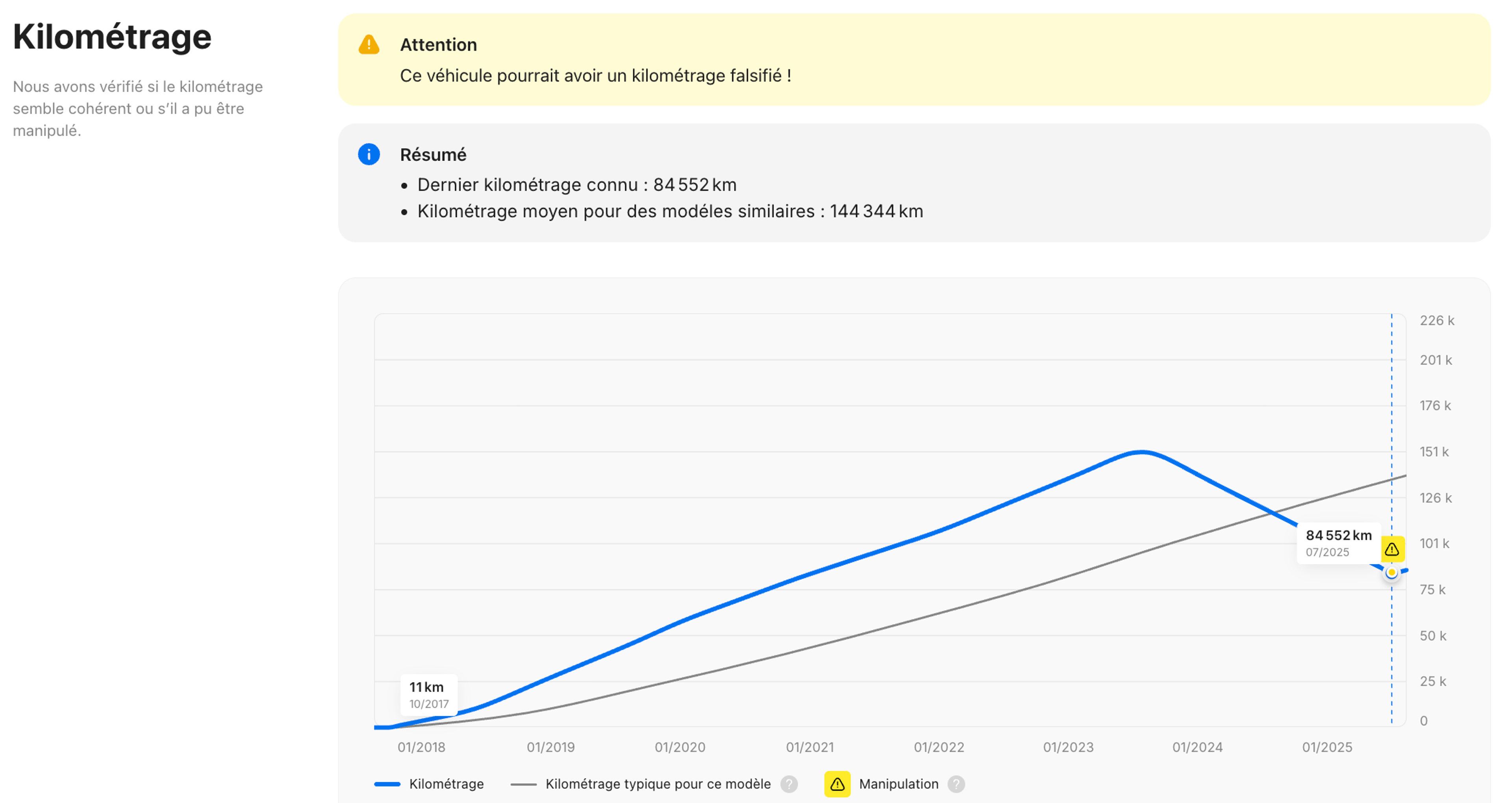Open help icon beside Kilométrage typique pour ce modèle
The width and height of the screenshot is (1512, 803).
click(x=789, y=784)
